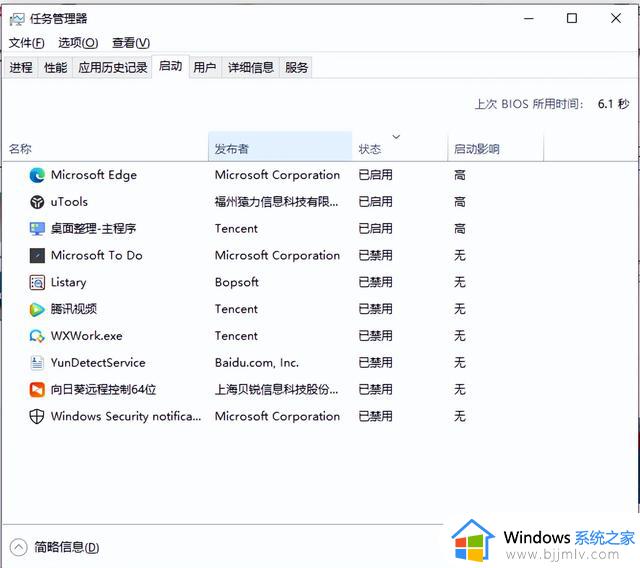The height and width of the screenshot is (568, 640).
Task: Maximize the Task Manager window
Action: coord(572,18)
